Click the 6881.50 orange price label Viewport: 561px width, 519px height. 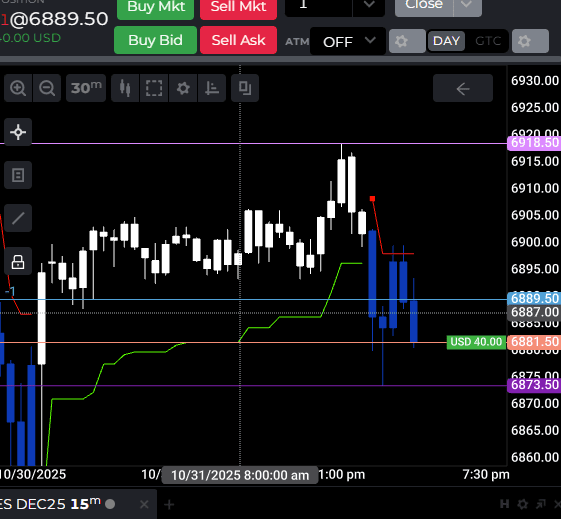(534, 342)
